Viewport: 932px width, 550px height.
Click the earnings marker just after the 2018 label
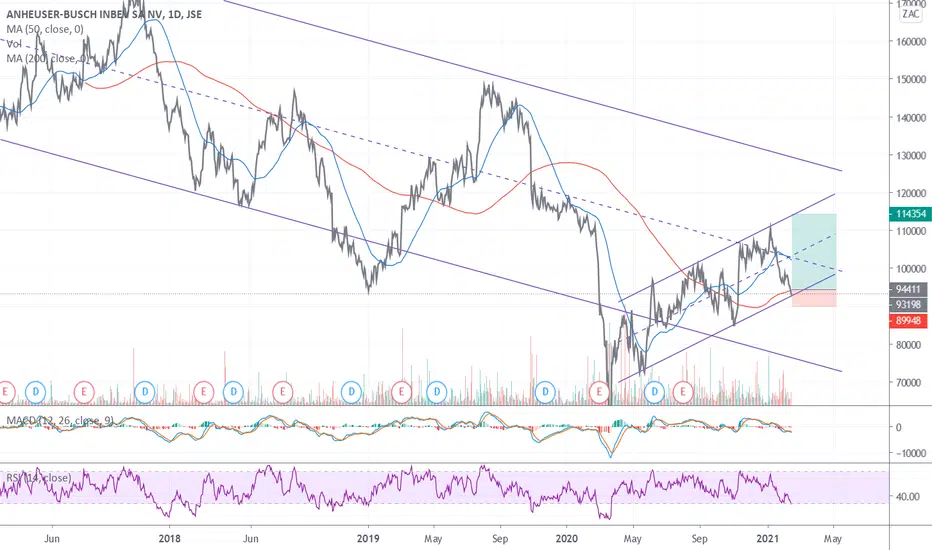point(203,392)
